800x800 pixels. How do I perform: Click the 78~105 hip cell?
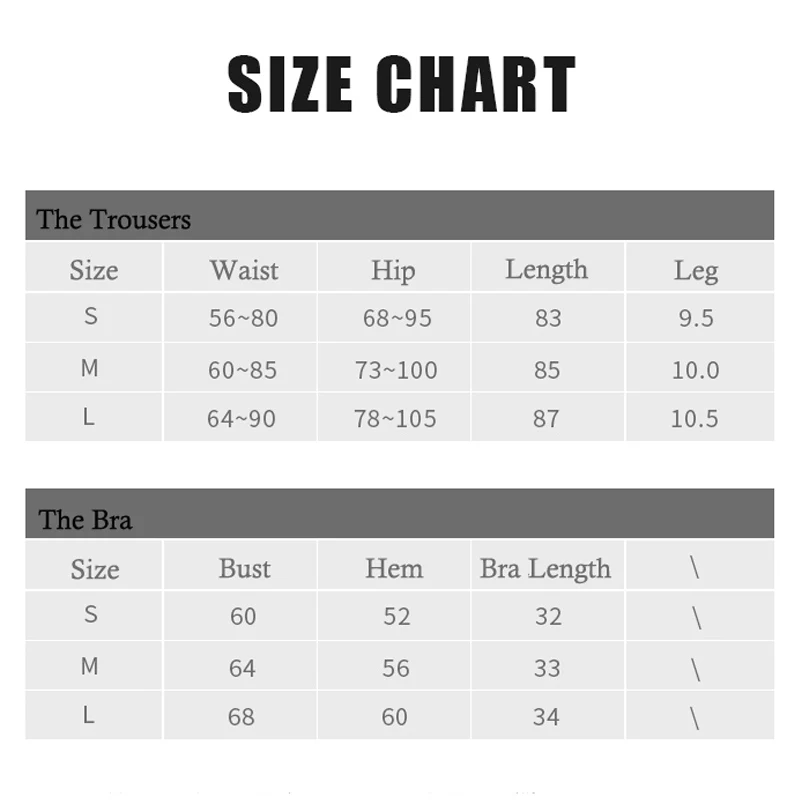(x=395, y=419)
